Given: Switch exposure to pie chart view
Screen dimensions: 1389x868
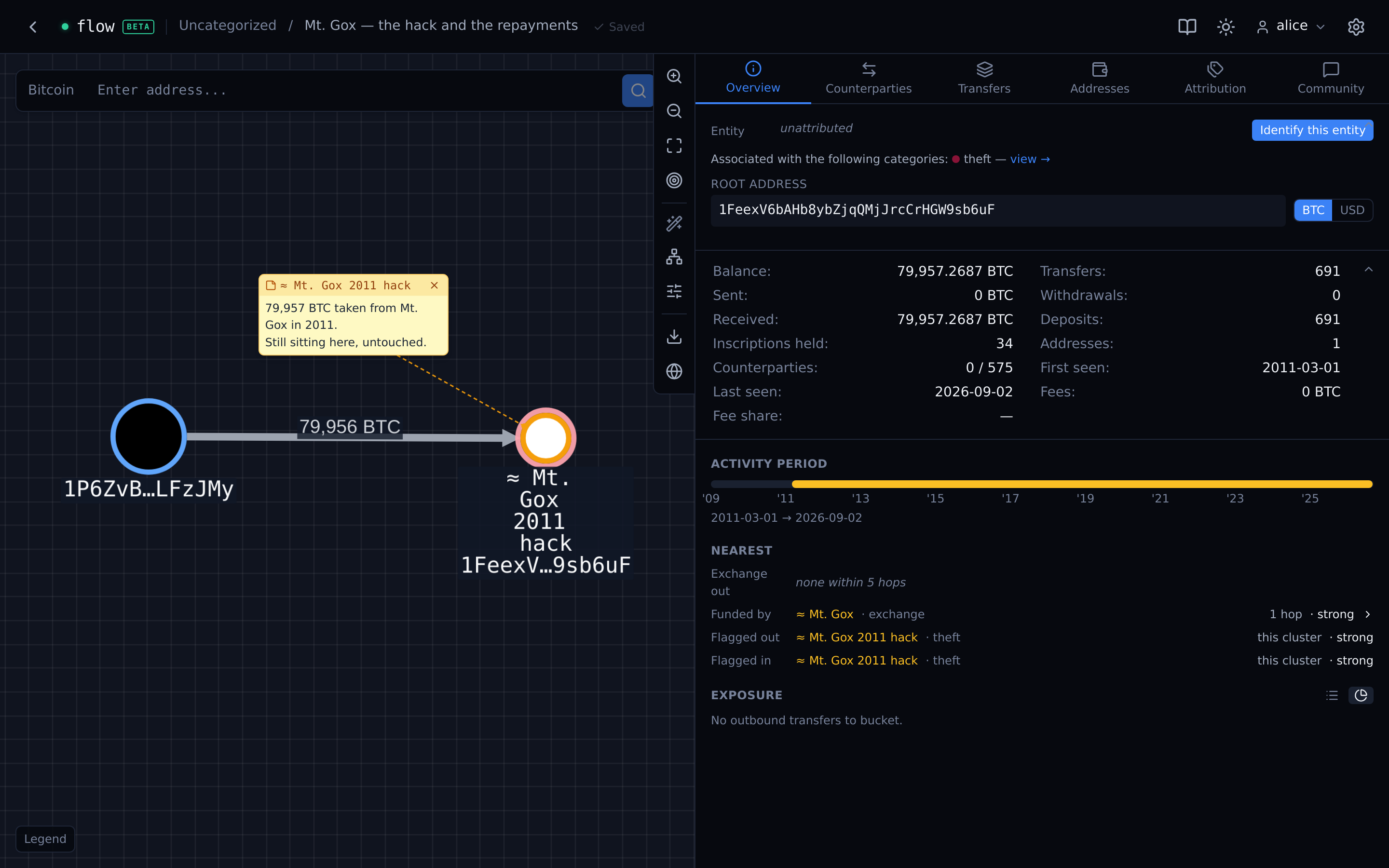Looking at the screenshot, I should (1360, 695).
